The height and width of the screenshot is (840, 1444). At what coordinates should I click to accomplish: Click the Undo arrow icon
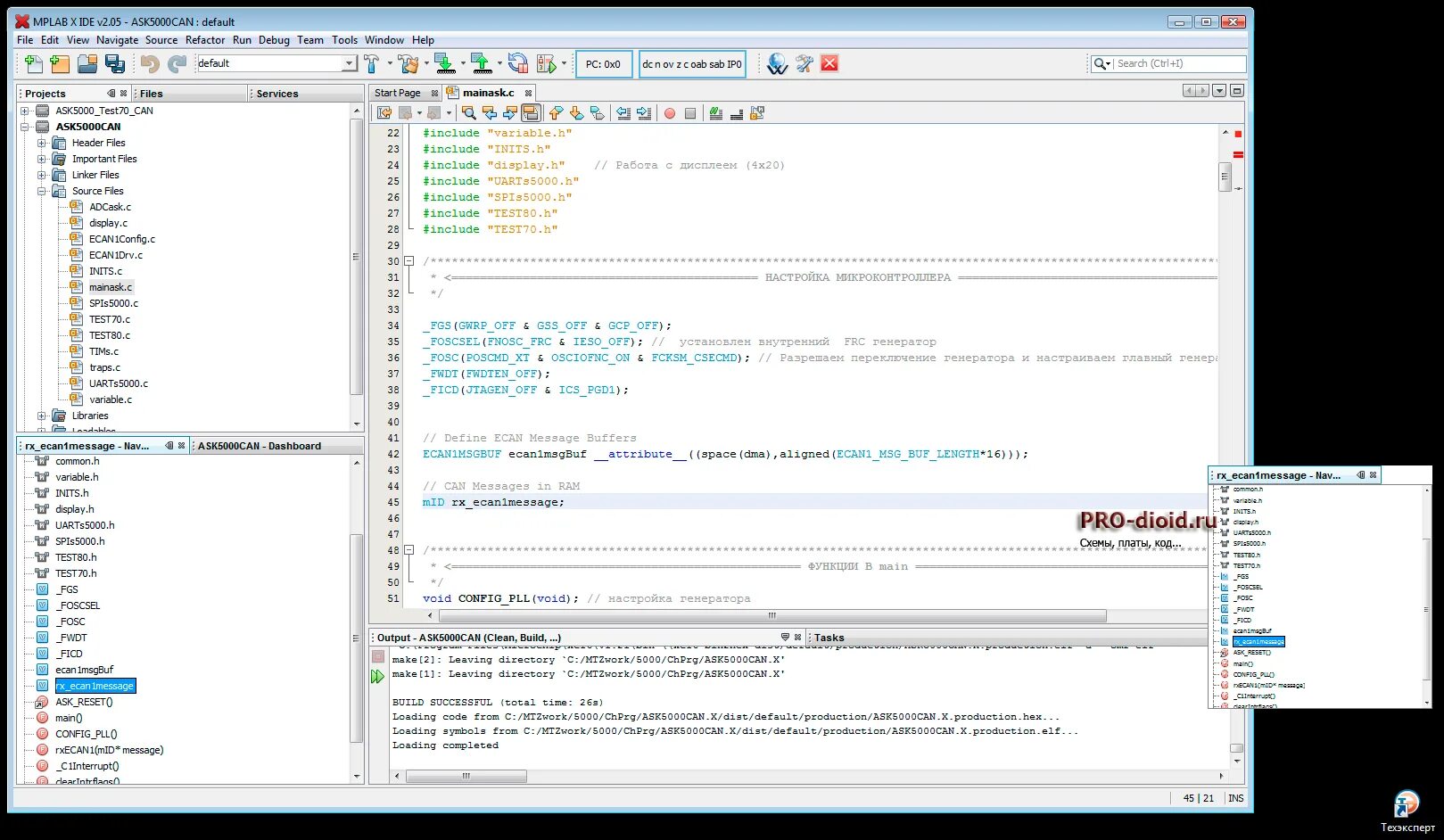[x=150, y=63]
